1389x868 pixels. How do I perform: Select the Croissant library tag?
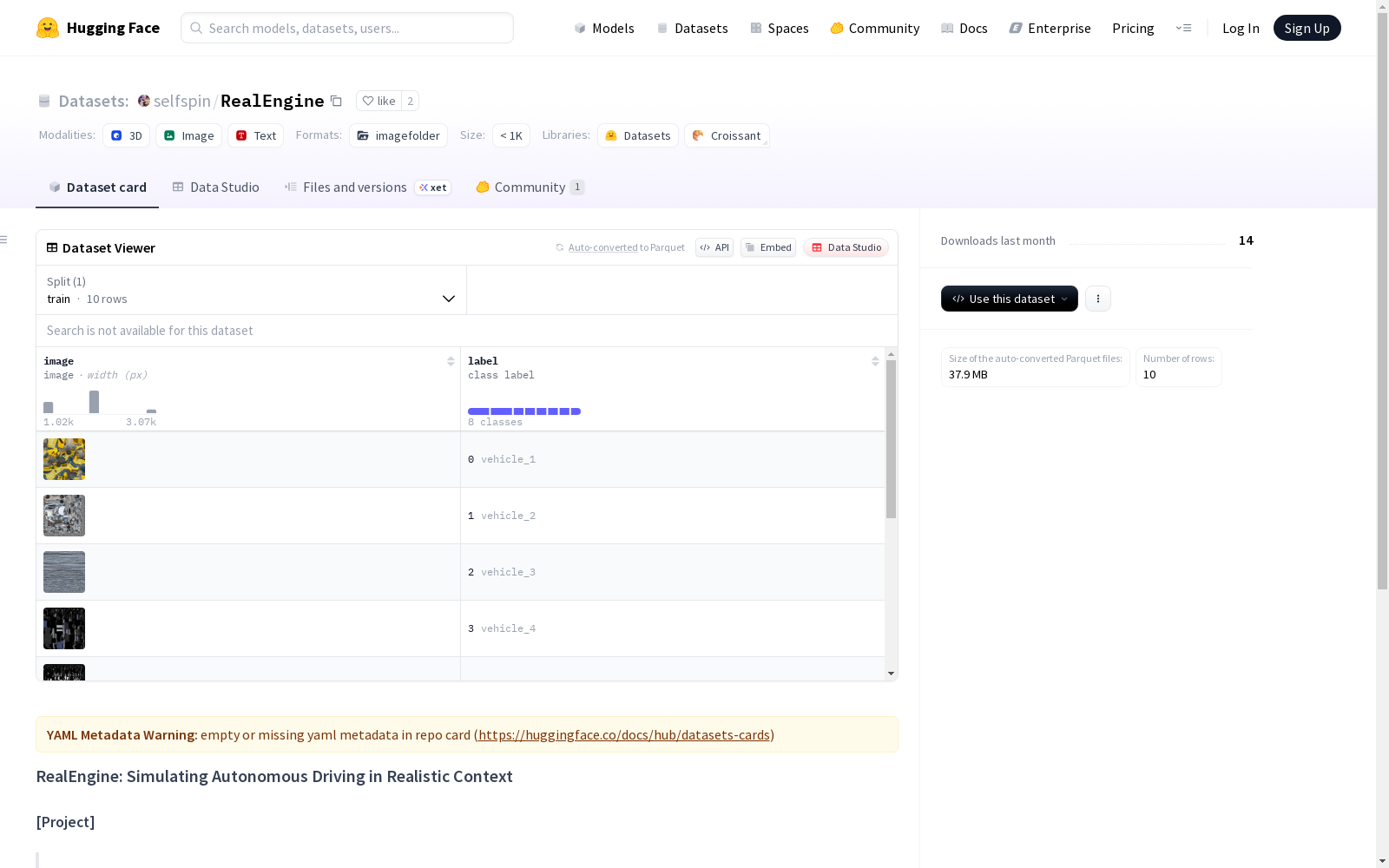pos(727,135)
